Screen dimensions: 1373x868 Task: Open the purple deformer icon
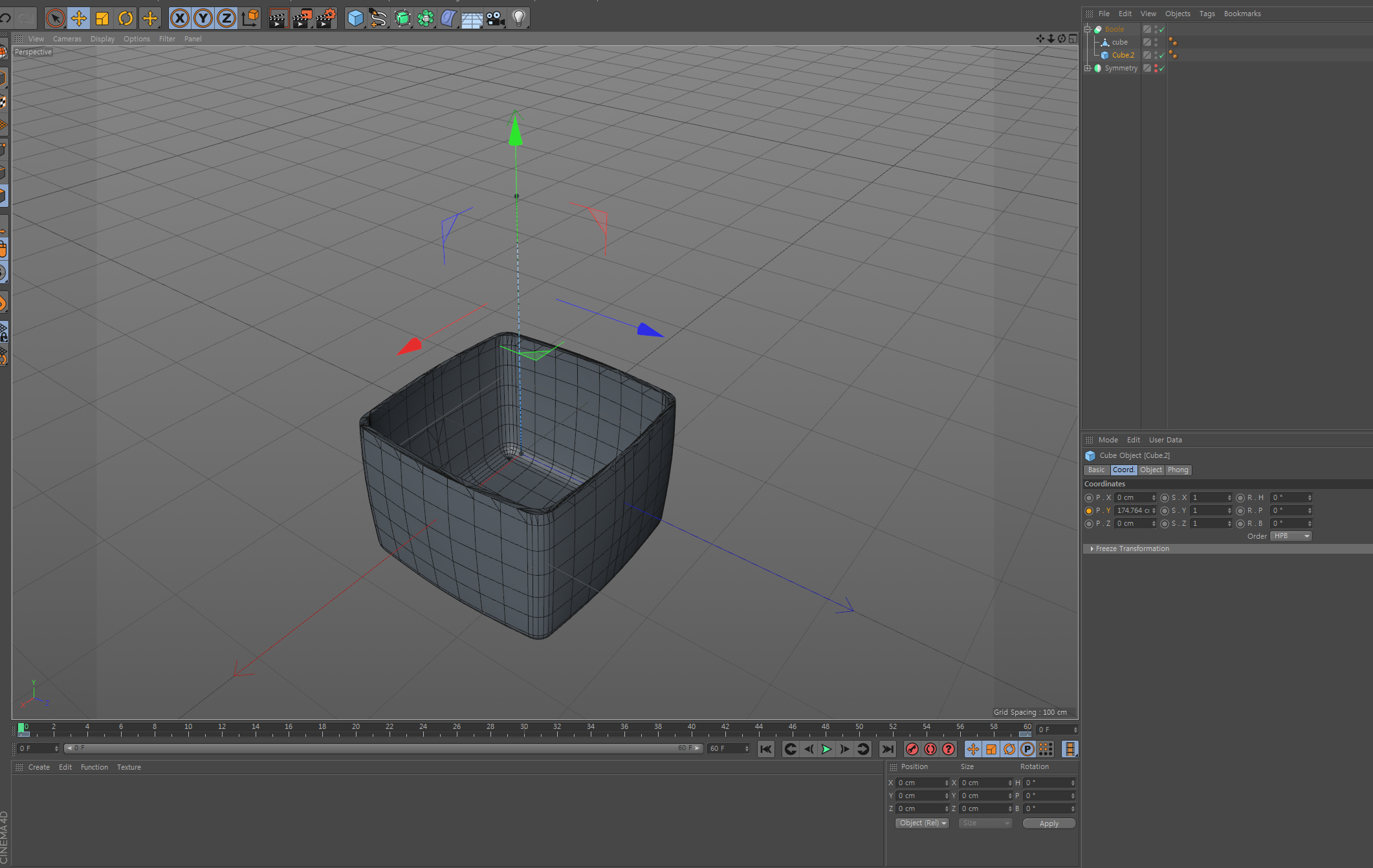pos(449,19)
